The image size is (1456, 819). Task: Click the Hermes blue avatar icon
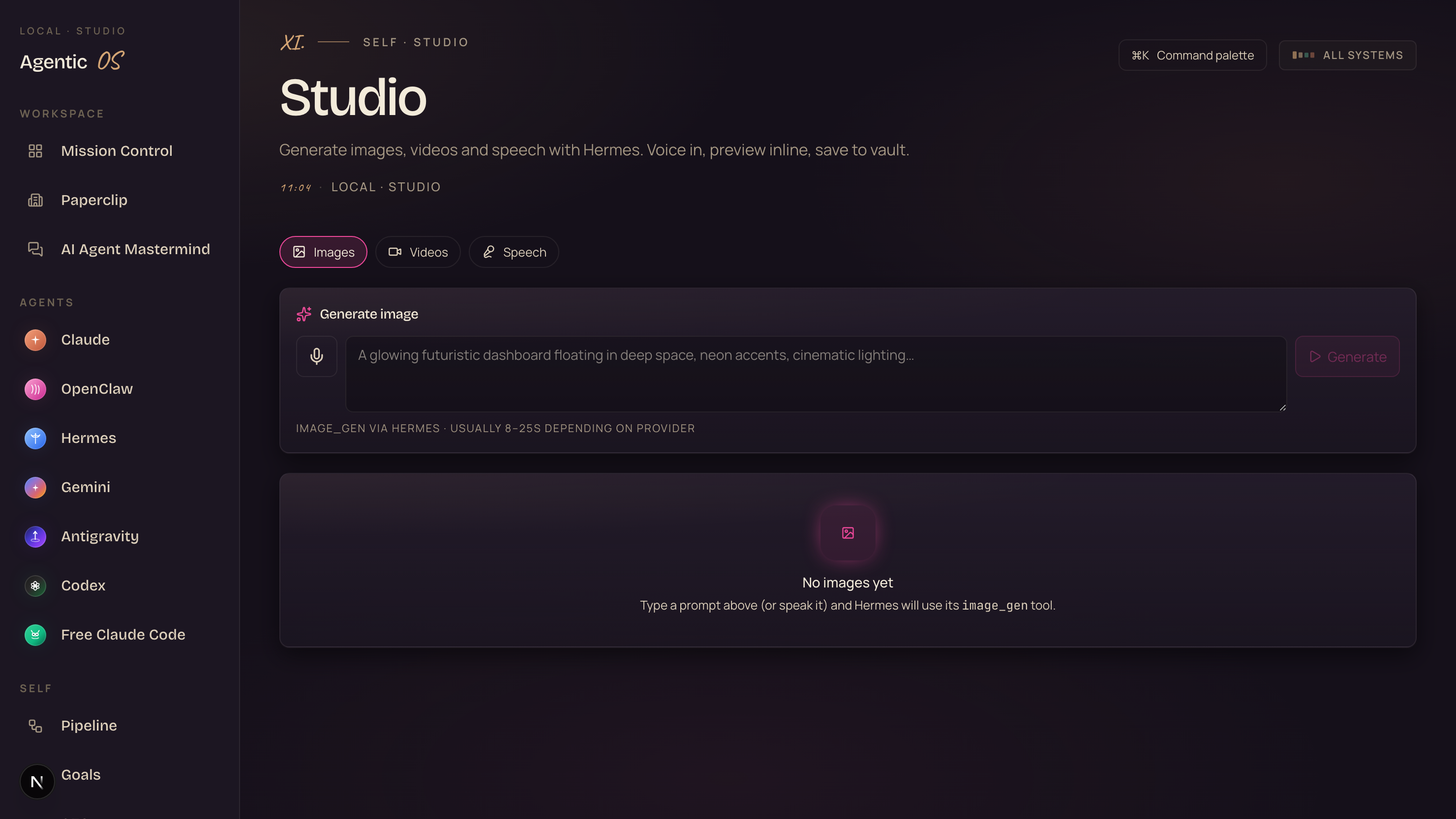coord(35,439)
